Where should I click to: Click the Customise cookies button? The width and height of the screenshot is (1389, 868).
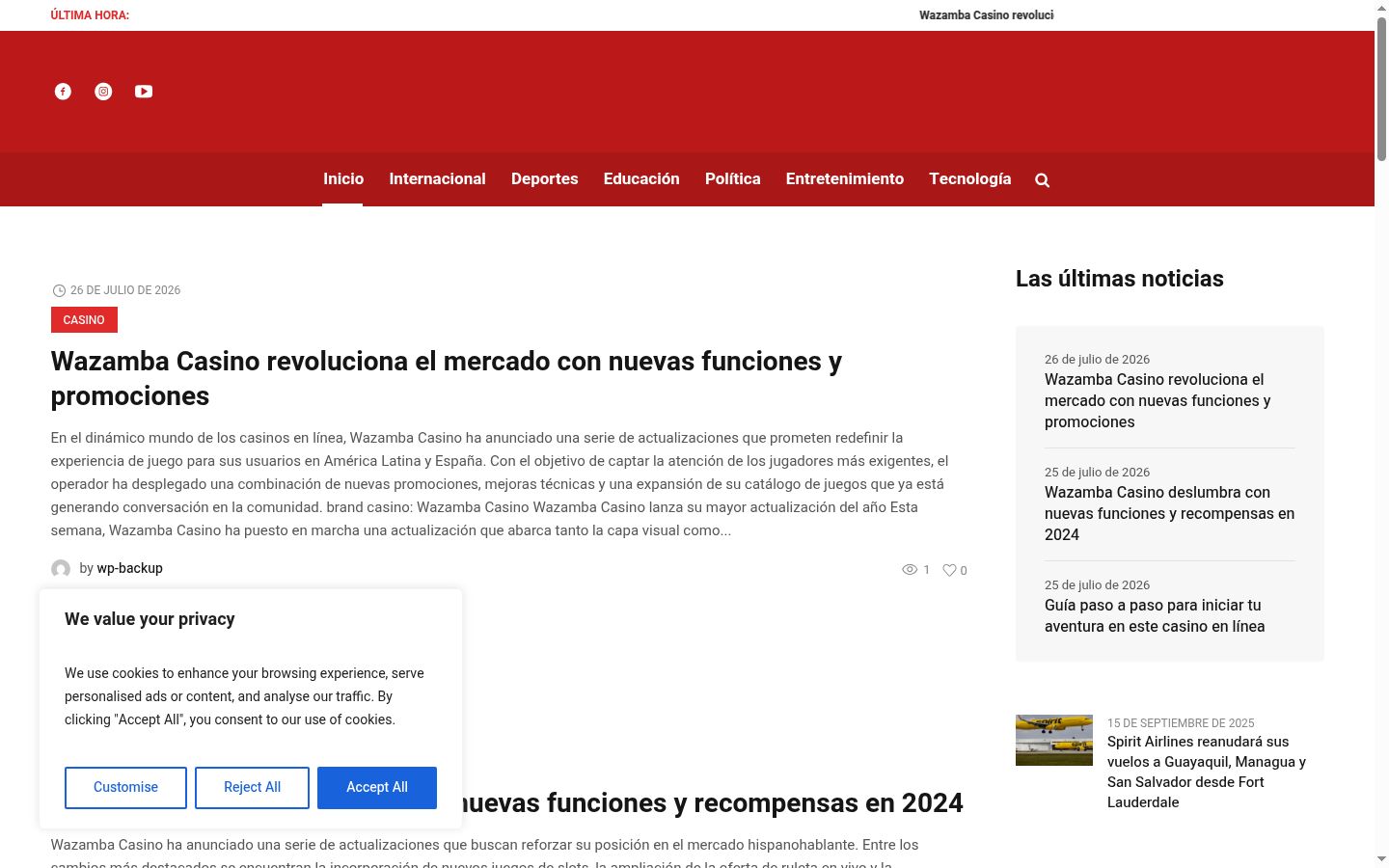point(125,788)
